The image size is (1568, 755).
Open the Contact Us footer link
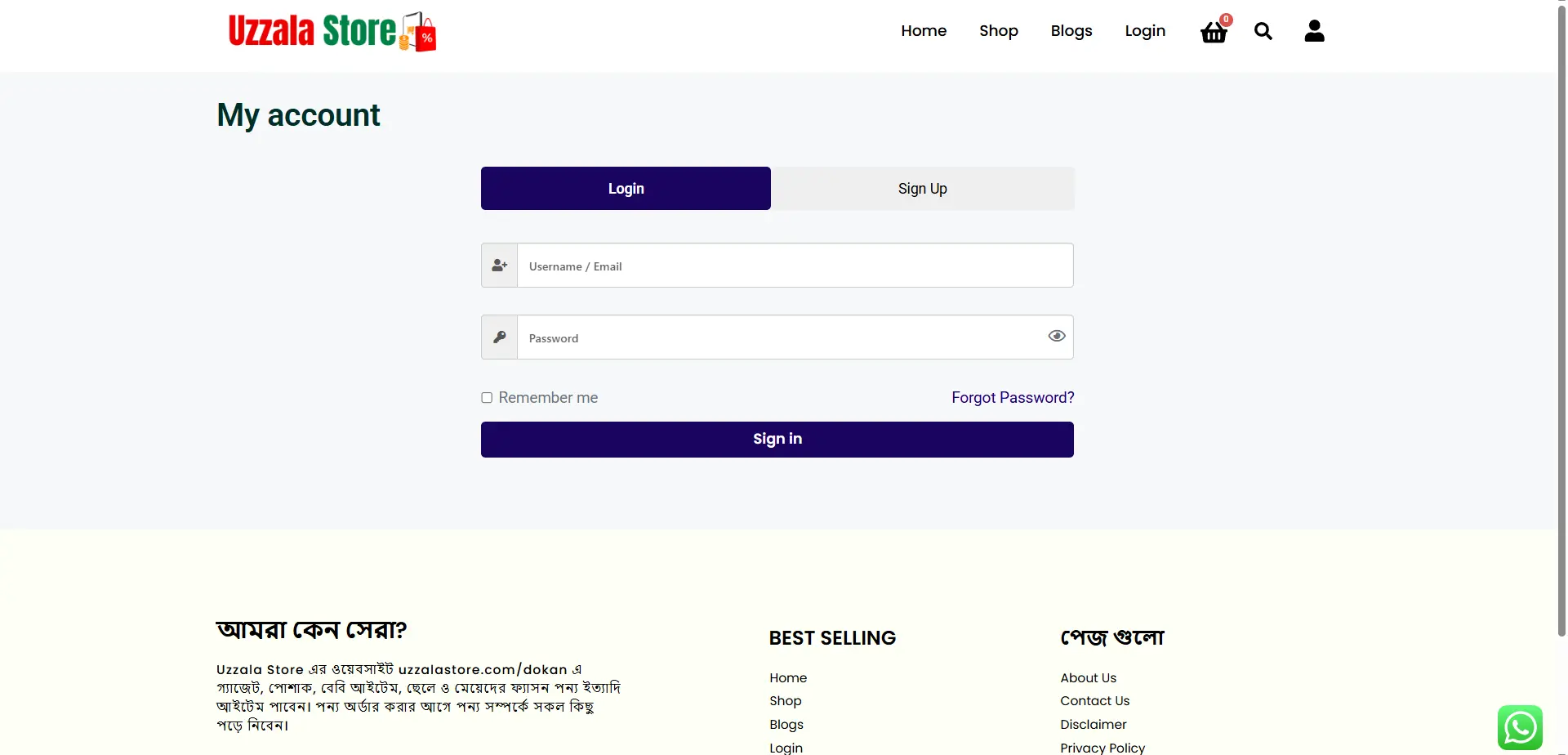pyautogui.click(x=1094, y=701)
